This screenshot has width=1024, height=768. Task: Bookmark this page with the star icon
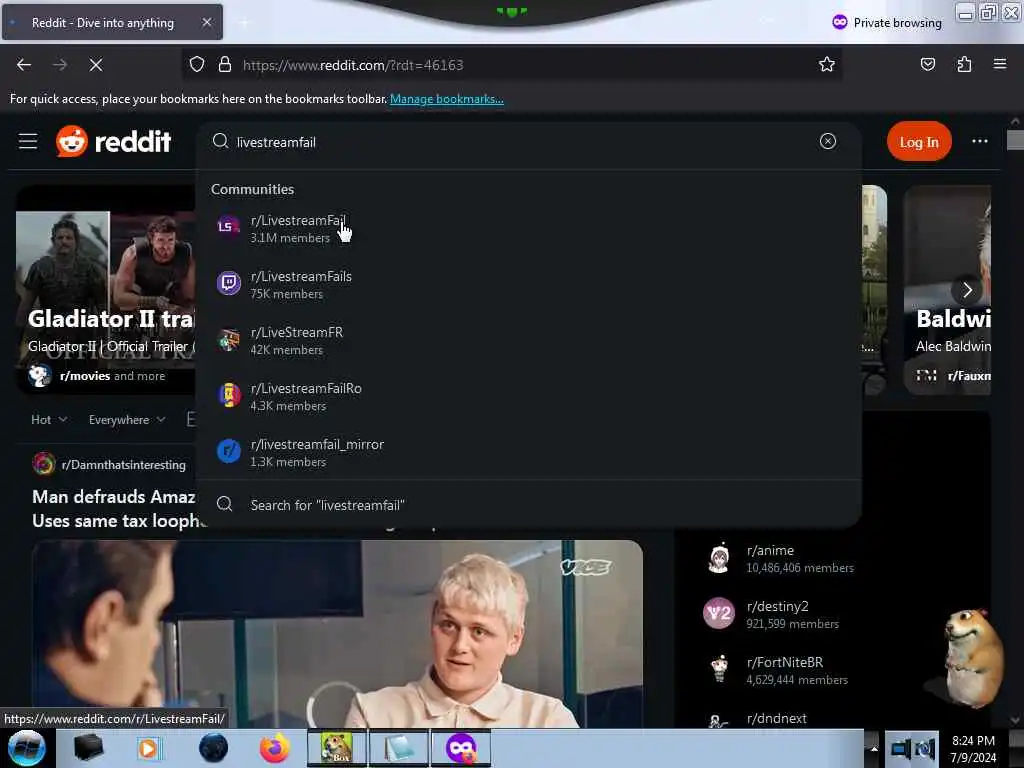(x=827, y=64)
